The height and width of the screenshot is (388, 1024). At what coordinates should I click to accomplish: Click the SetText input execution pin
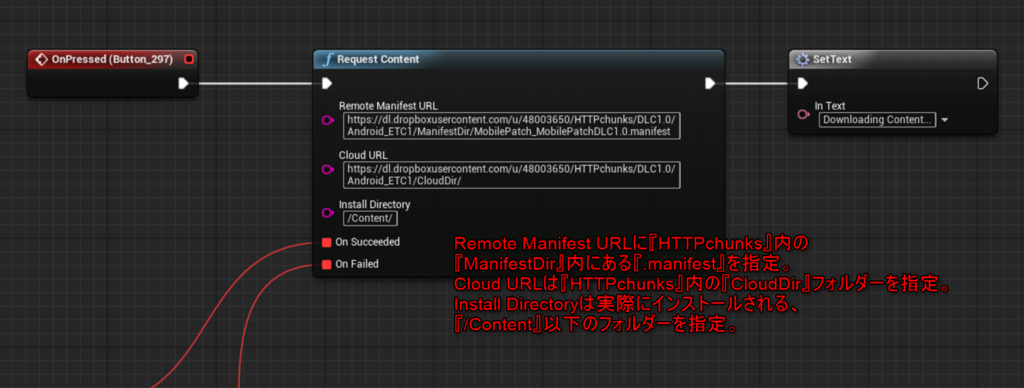click(803, 83)
